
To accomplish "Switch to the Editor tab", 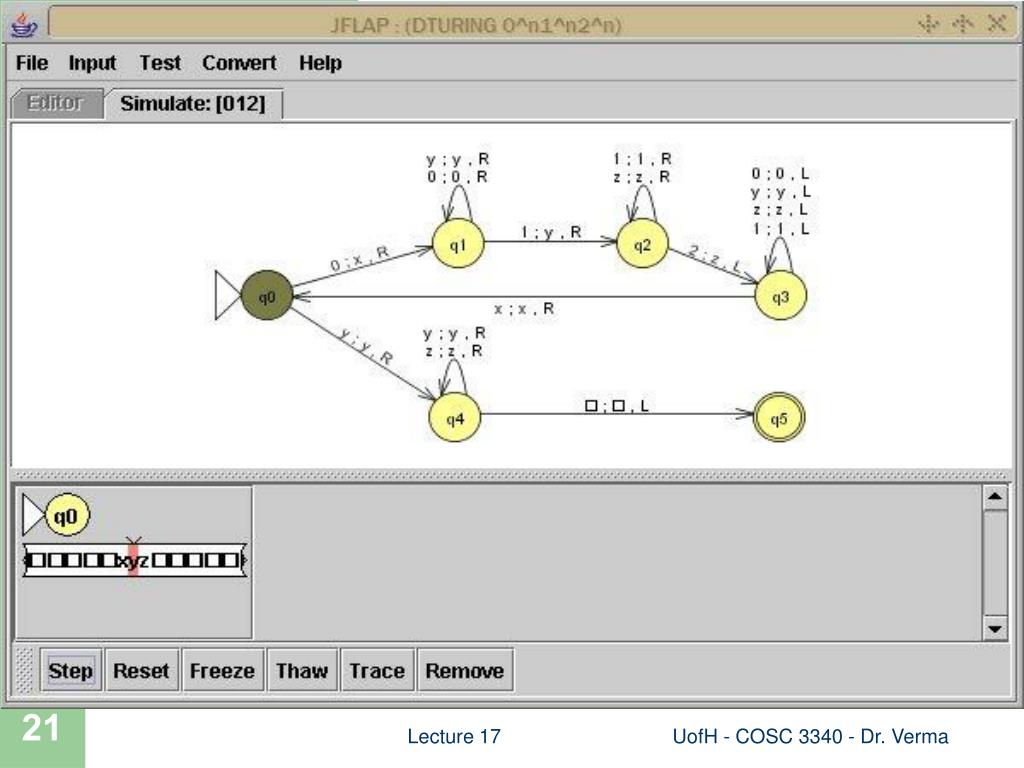I will coord(56,103).
